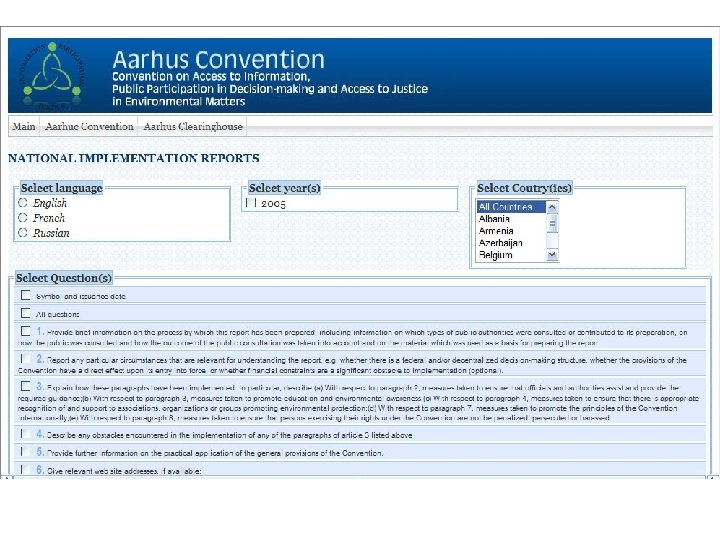Select All Countries in the country list

511,207
